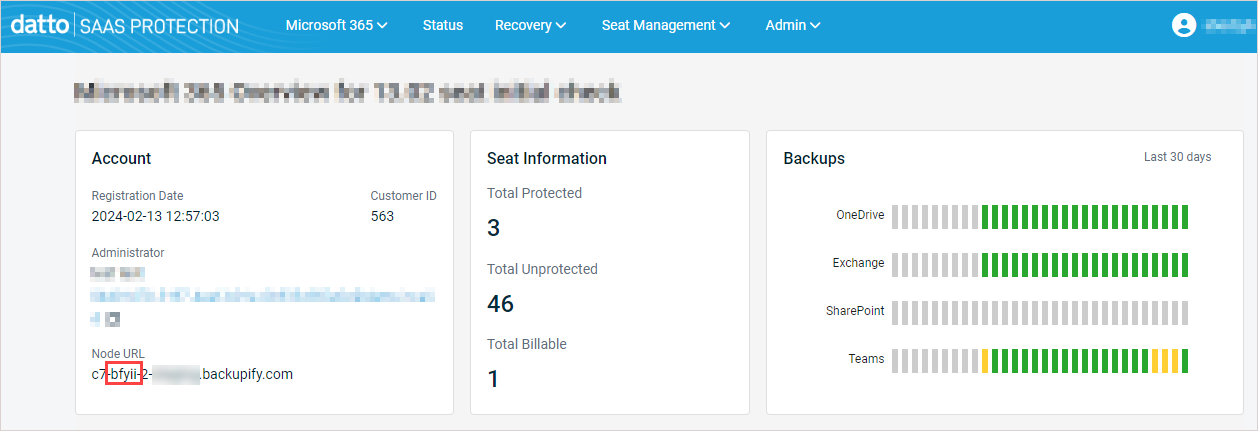This screenshot has width=1258, height=431.
Task: Click the datto SaaS Protection logo
Action: pos(125,25)
